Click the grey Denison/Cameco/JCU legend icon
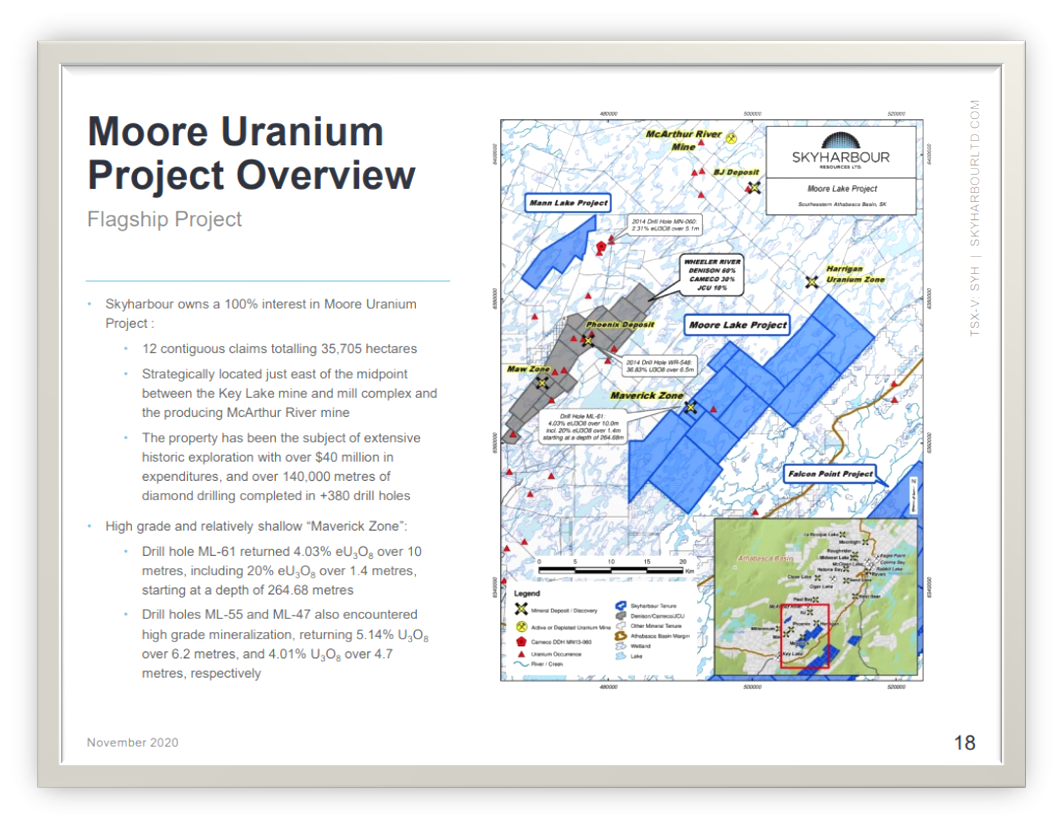 620,616
